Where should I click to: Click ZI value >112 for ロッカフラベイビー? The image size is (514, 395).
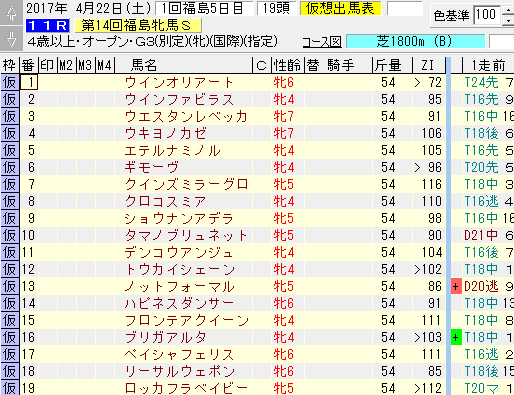(428, 388)
